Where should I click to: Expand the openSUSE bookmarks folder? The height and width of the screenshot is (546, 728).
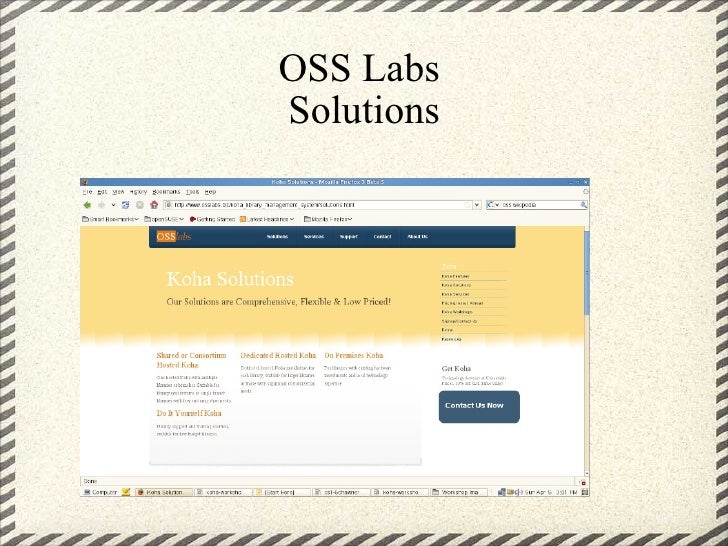164,219
